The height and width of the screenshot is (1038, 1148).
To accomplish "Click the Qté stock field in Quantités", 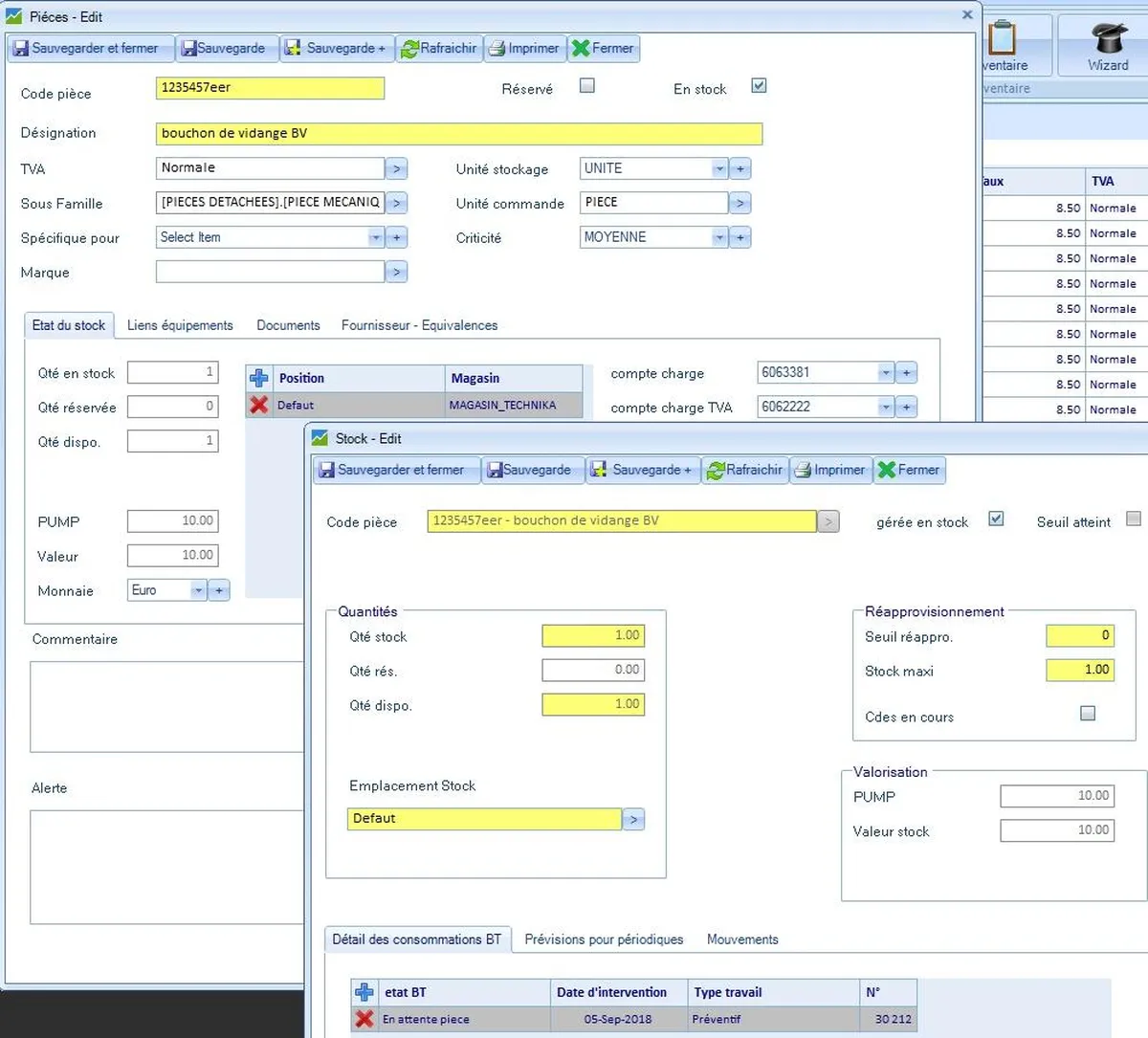I will click(x=593, y=635).
